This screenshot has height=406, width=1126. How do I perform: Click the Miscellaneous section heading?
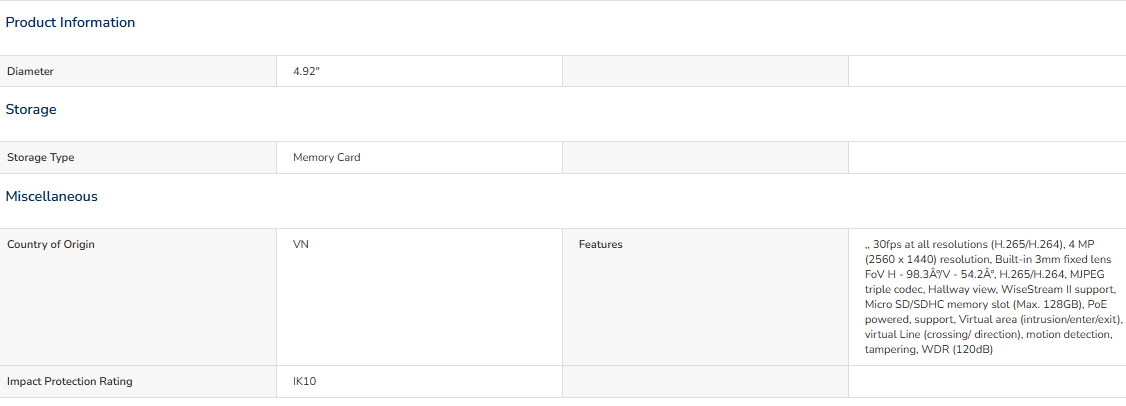click(x=52, y=197)
